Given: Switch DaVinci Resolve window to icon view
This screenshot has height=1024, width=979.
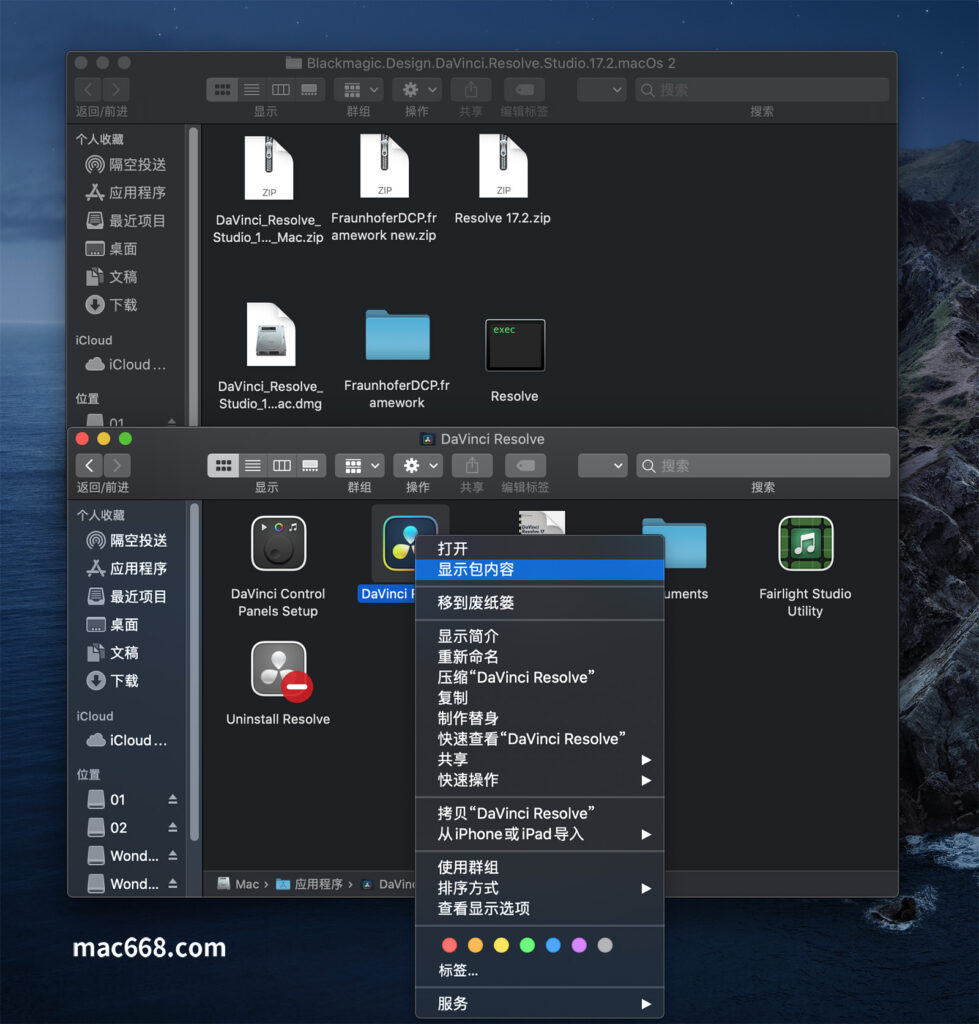Looking at the screenshot, I should coord(223,466).
